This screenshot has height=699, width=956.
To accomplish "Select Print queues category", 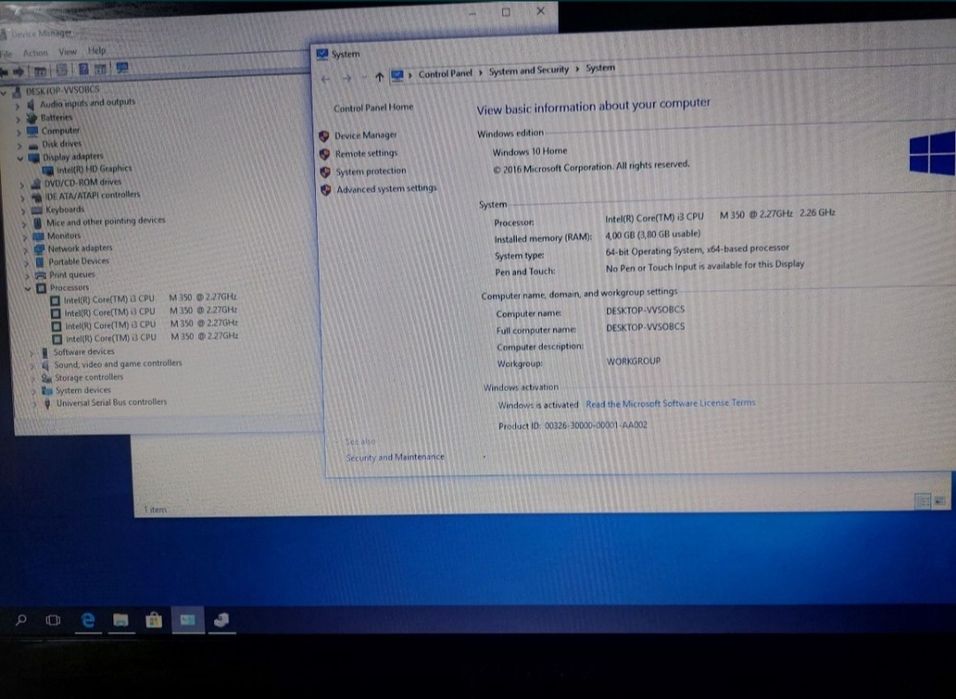I will coord(72,274).
